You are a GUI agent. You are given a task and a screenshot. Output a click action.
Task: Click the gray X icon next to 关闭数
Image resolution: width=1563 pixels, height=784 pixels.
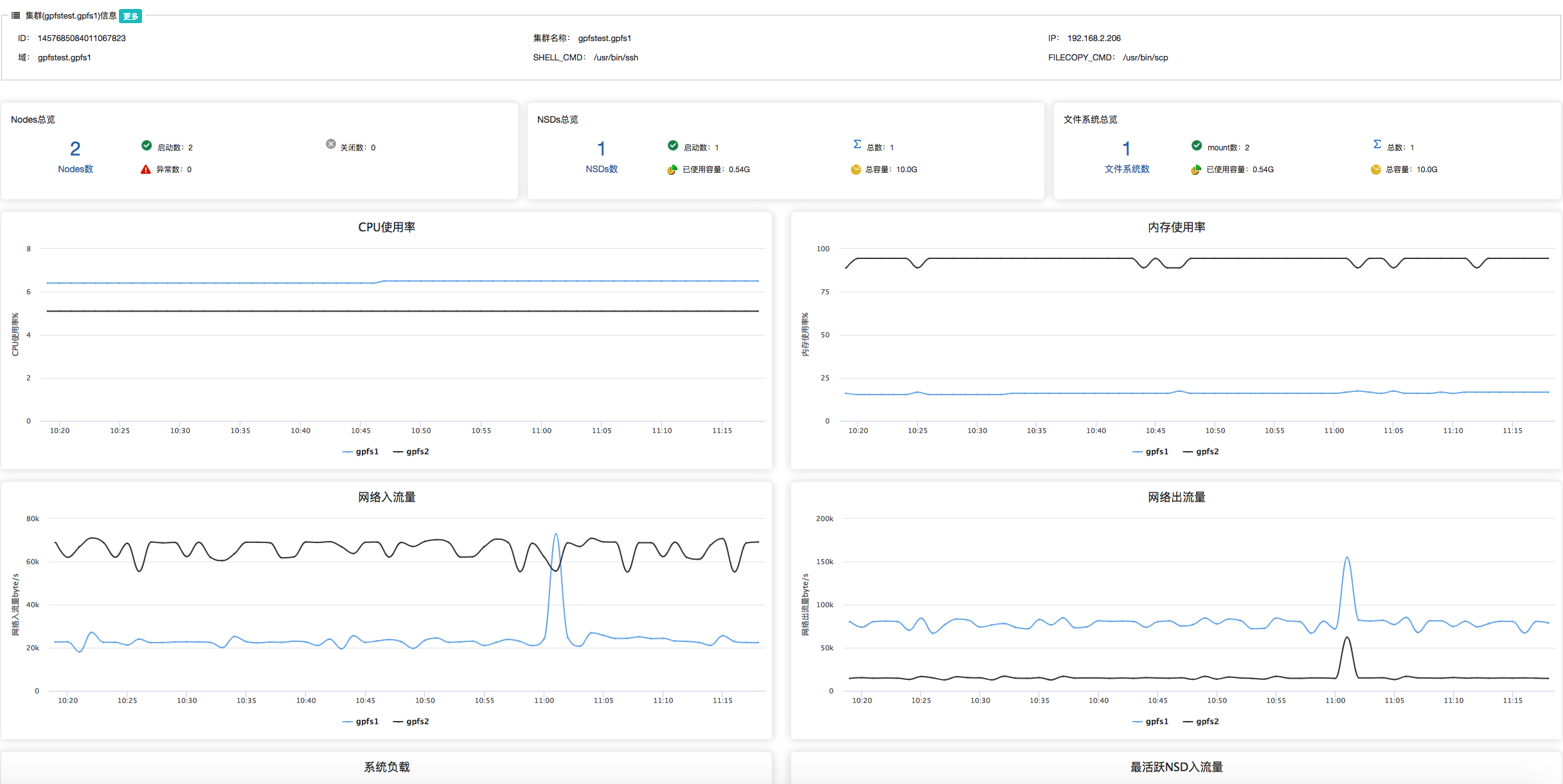click(331, 144)
